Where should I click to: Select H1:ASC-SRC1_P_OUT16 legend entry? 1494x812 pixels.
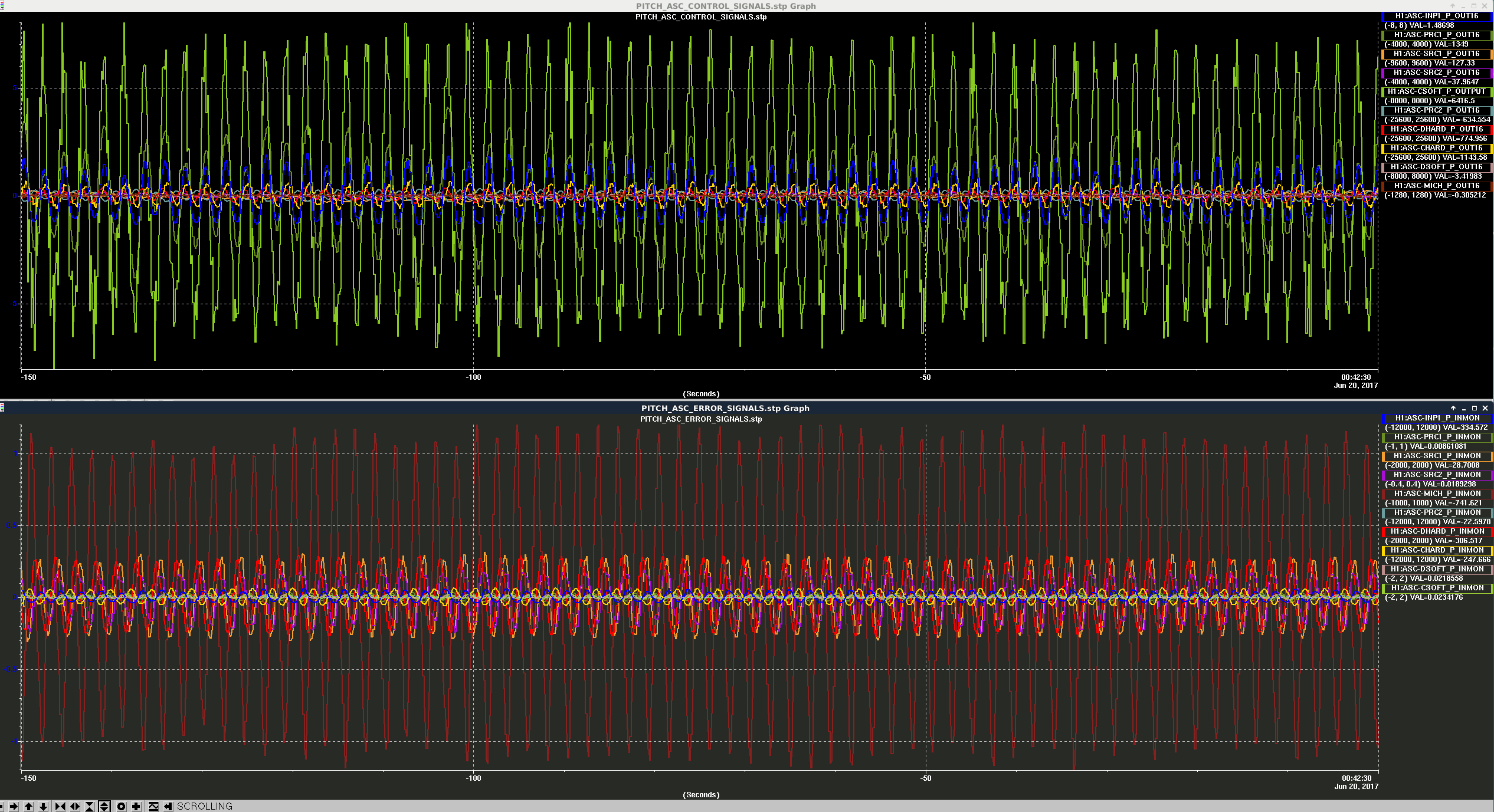[x=1437, y=54]
